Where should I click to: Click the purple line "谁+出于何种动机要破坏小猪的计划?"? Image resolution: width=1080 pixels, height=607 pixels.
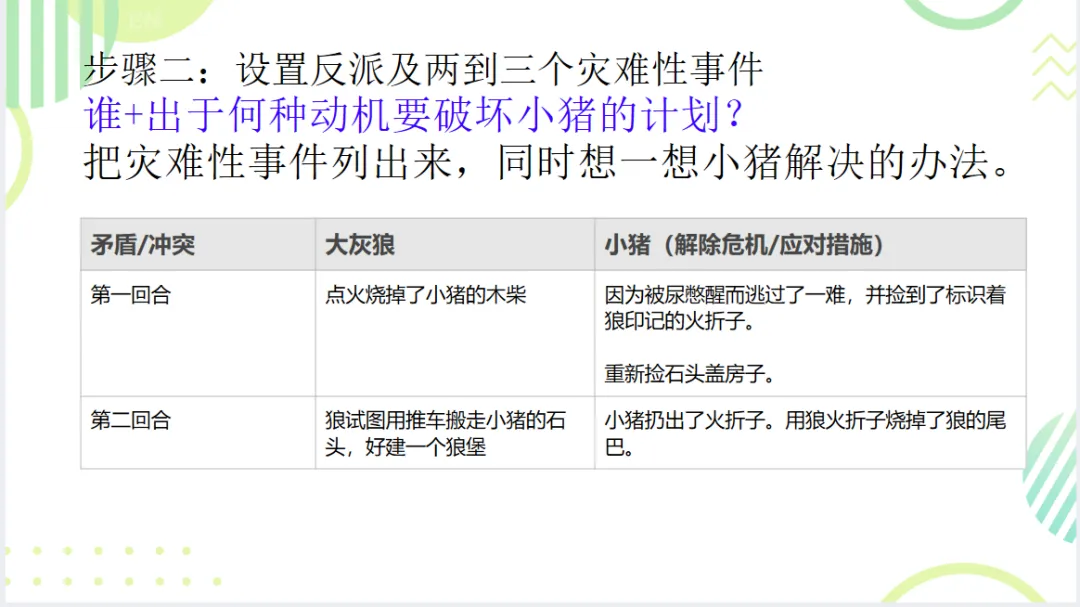click(413, 114)
